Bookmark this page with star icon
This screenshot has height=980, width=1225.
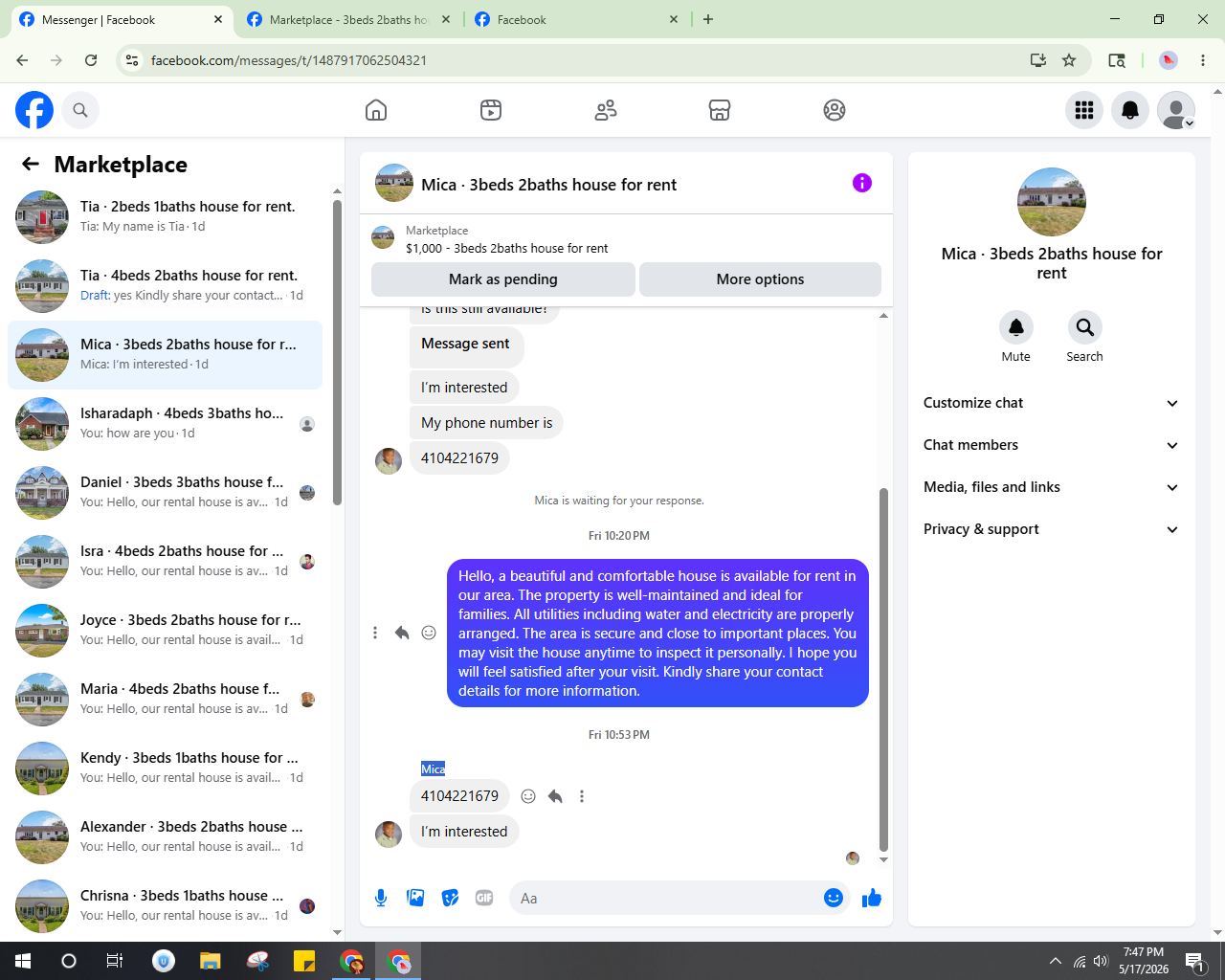1069,60
